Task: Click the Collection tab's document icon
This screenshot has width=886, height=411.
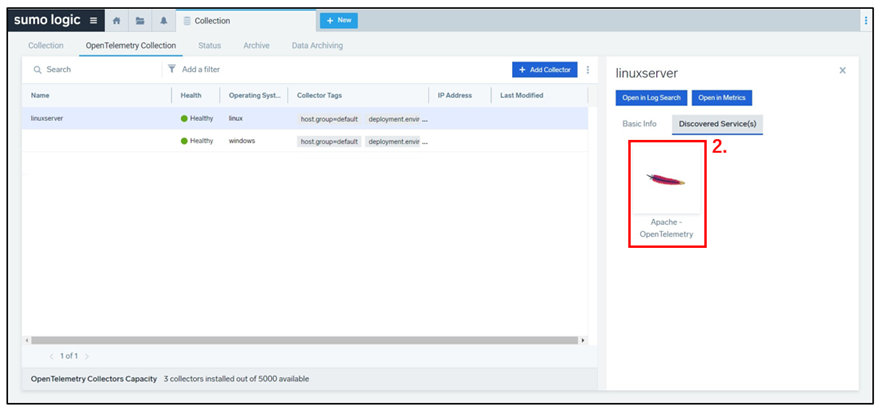Action: pyautogui.click(x=187, y=21)
